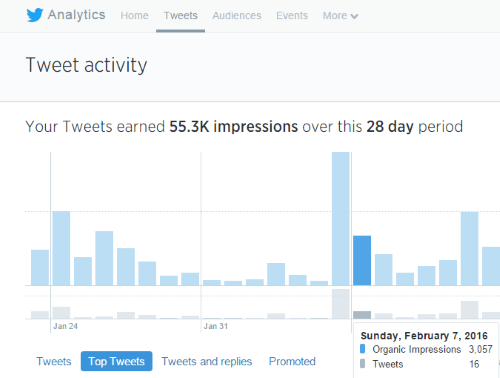Click the Twitter bird logo

click(x=35, y=15)
